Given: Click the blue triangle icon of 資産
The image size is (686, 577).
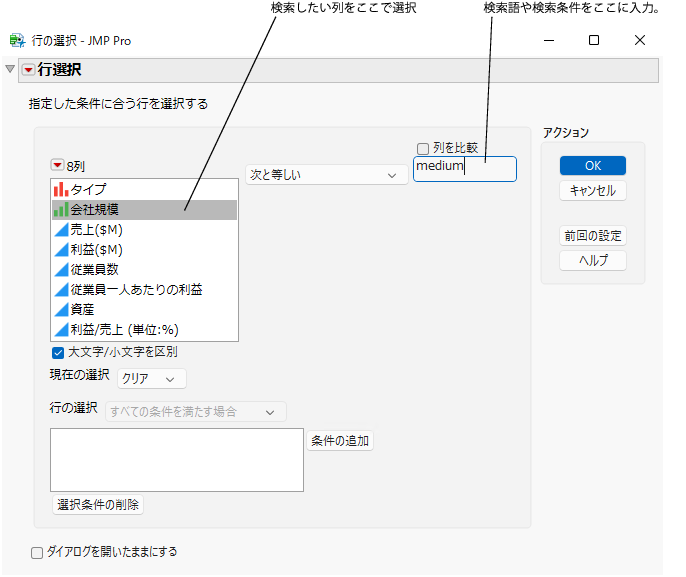Looking at the screenshot, I should [x=61, y=310].
